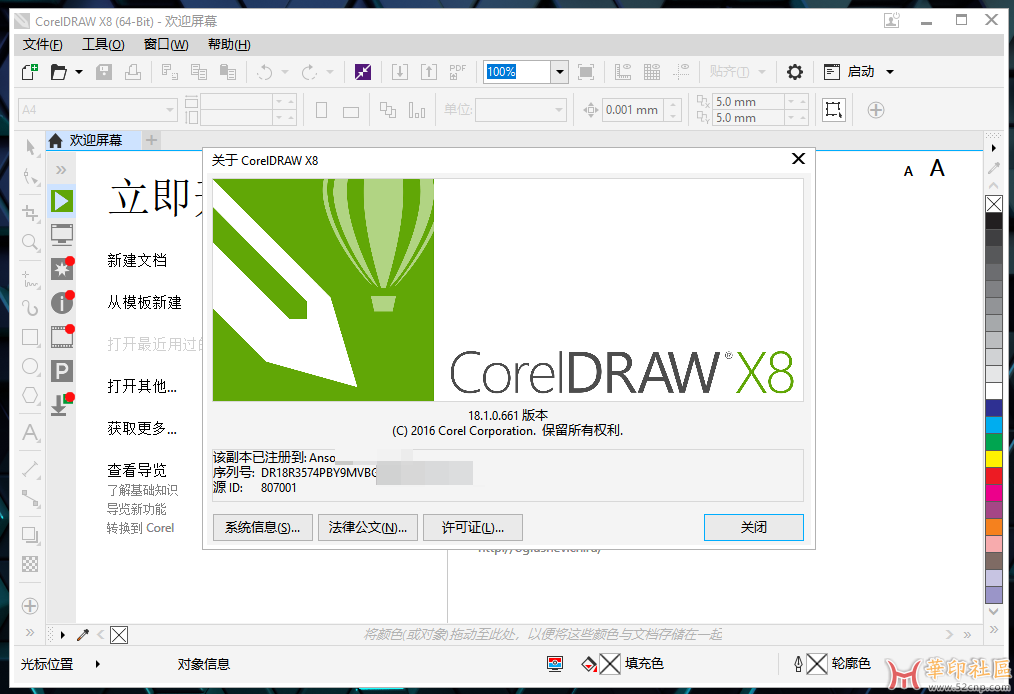Click the 新建文档 link
Viewport: 1014px width, 694px height.
click(137, 261)
